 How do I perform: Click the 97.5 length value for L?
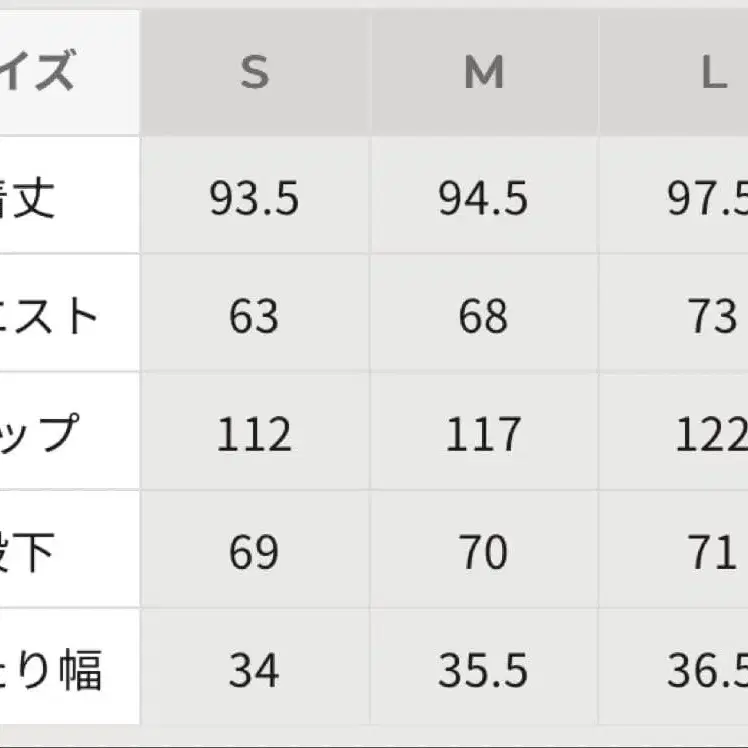click(x=708, y=199)
